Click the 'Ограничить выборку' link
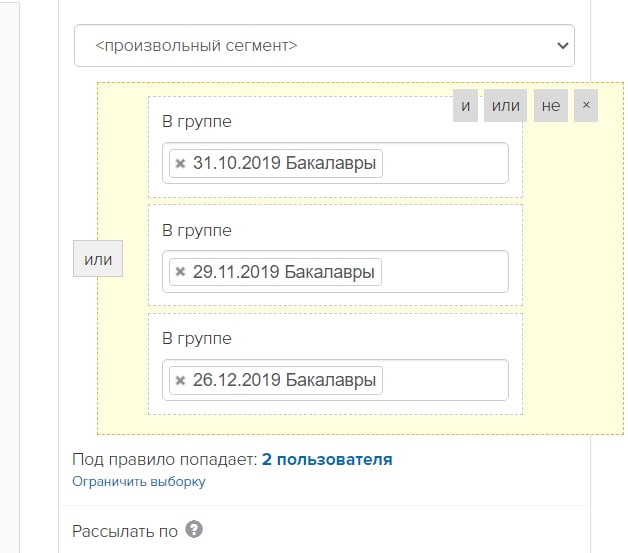 point(139,481)
